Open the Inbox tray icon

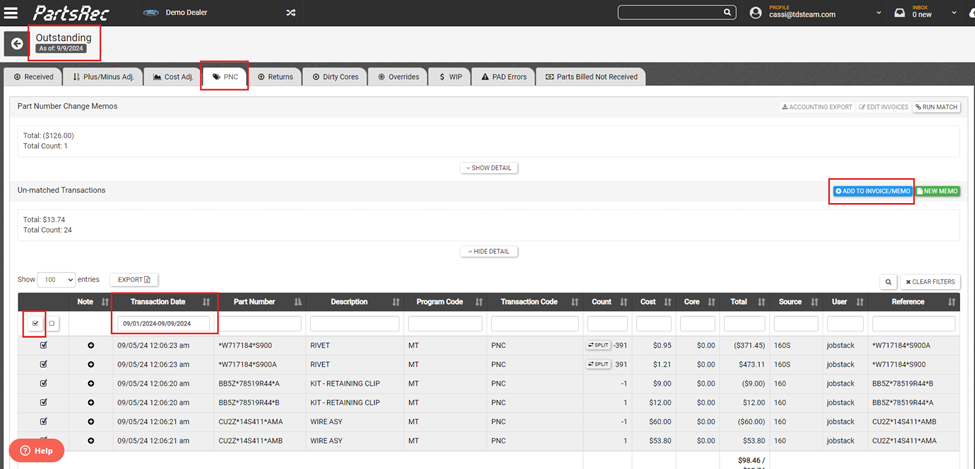tap(899, 12)
